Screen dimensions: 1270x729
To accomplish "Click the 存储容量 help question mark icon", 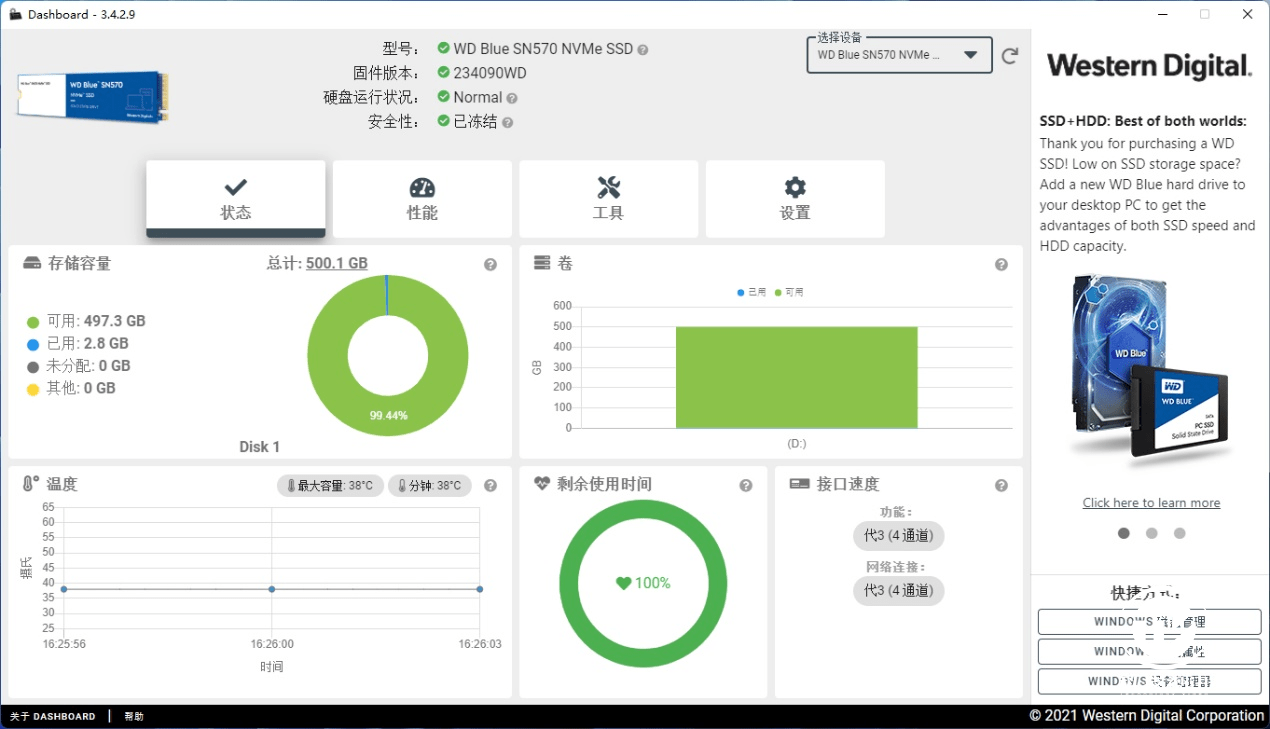I will [x=490, y=264].
